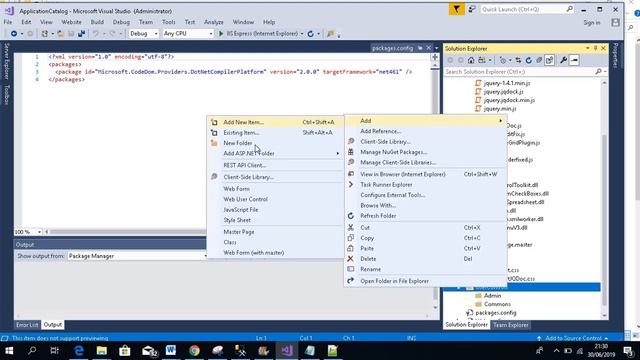640x360 pixels.
Task: Open Microsoft Word from the taskbar
Action: tap(171, 351)
